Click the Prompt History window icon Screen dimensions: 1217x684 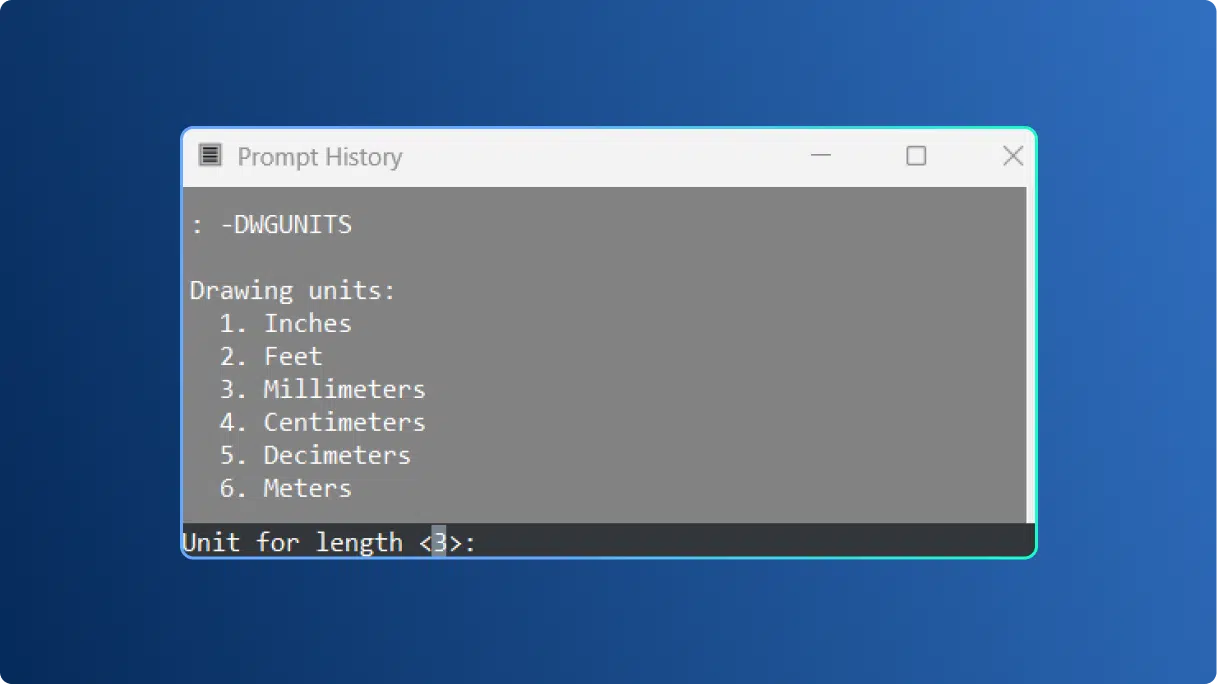tap(210, 156)
